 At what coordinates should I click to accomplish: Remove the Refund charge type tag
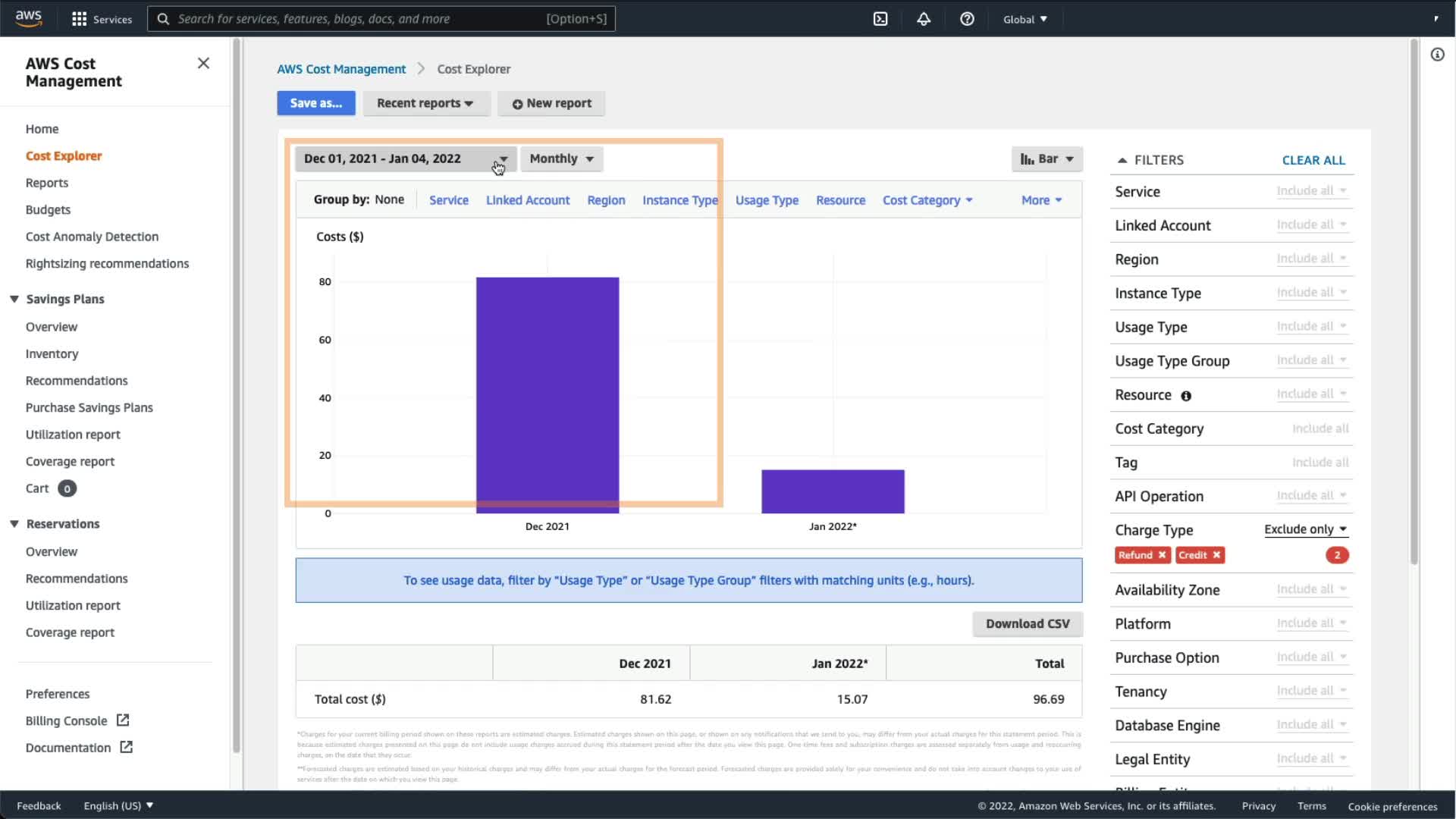[1162, 555]
